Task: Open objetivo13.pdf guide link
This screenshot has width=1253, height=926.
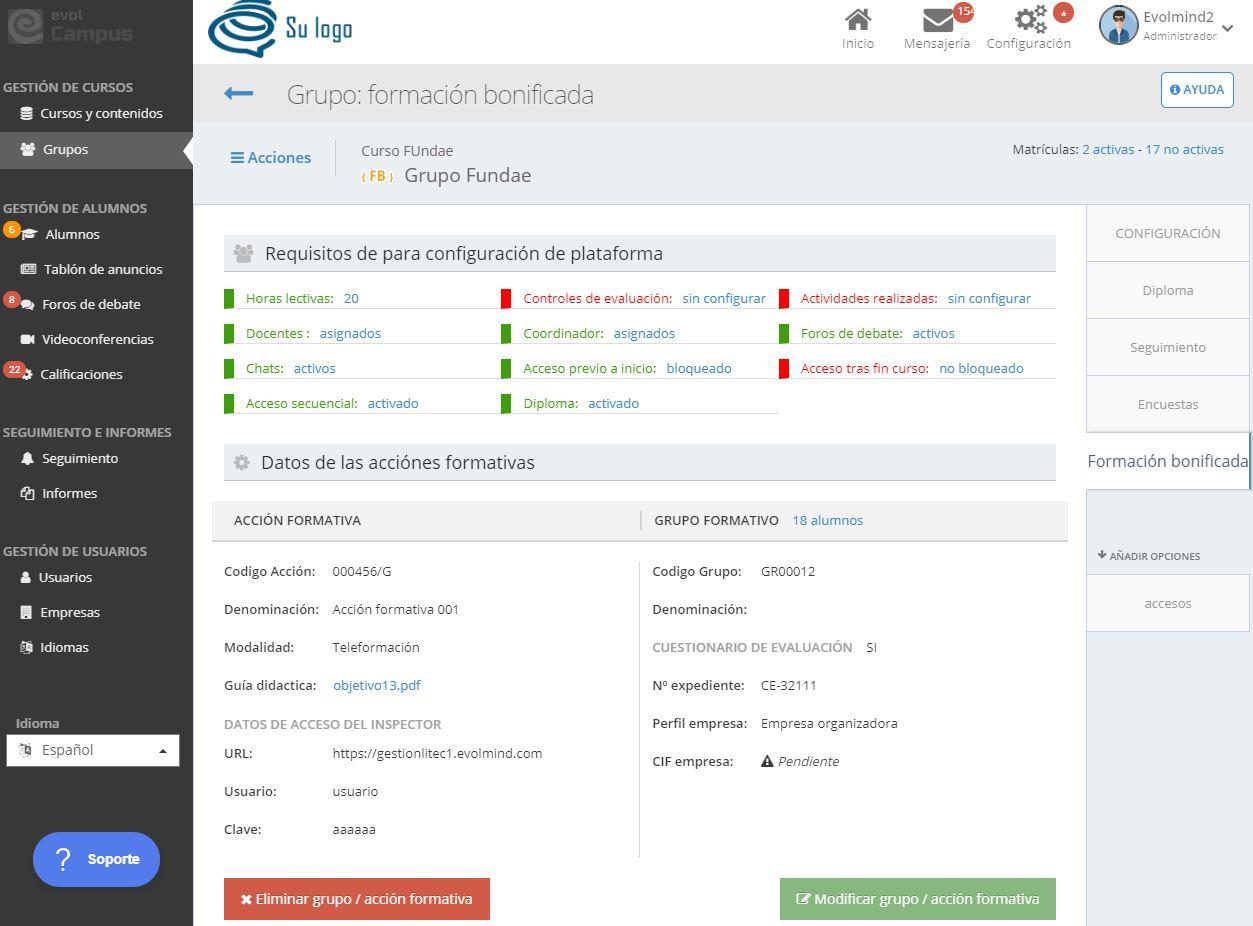Action: [376, 685]
